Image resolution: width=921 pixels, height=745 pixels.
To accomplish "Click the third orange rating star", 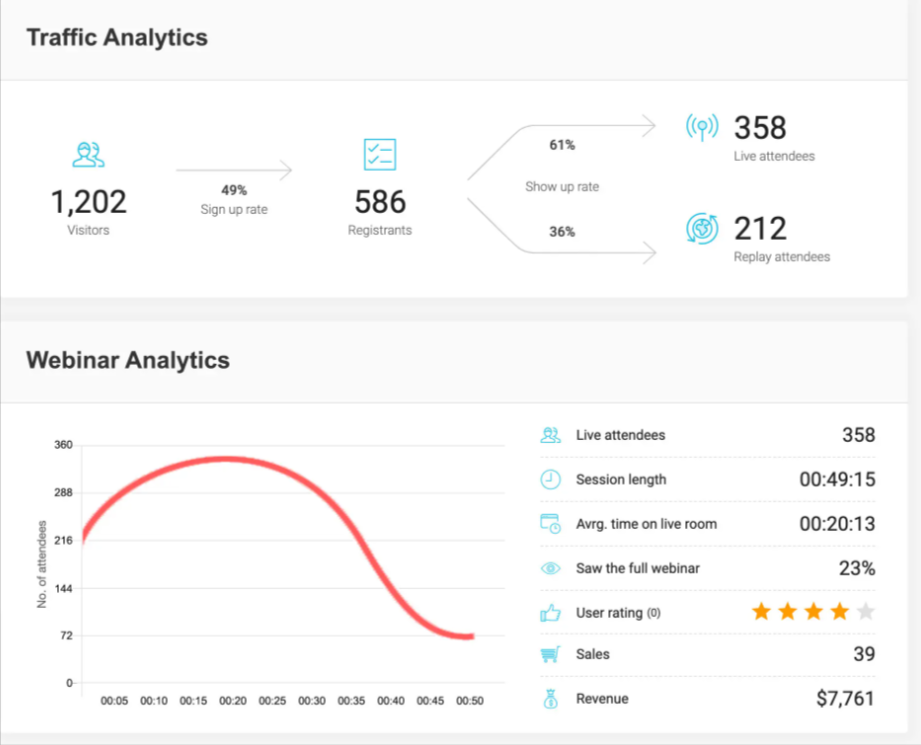I will point(814,612).
